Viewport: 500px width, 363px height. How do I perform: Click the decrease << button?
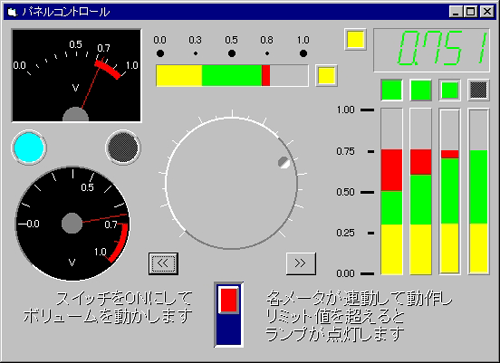163,263
